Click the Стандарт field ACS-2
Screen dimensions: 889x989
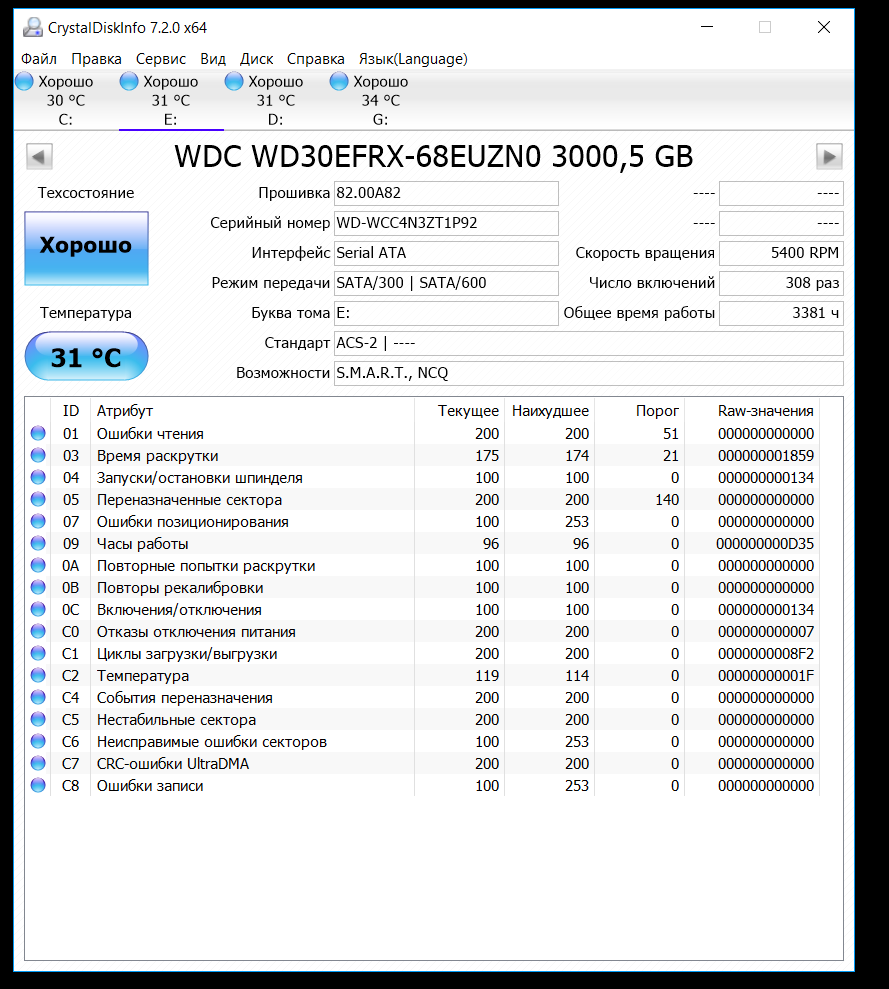point(589,343)
